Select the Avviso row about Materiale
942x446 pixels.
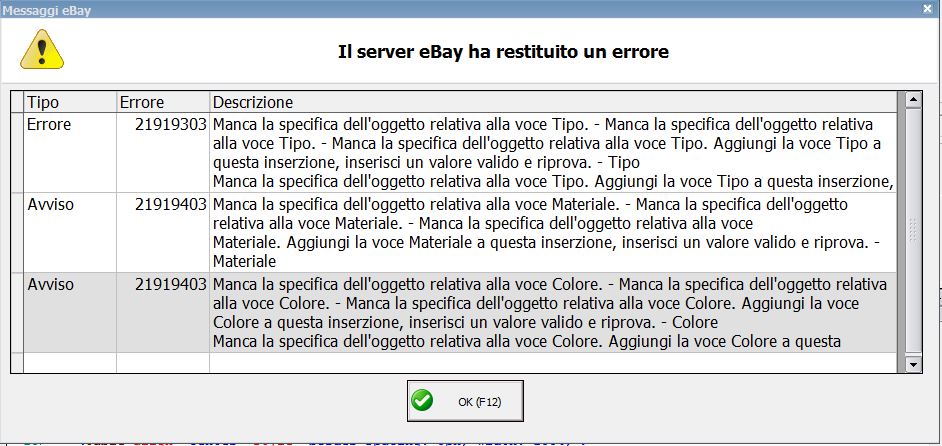(454, 233)
